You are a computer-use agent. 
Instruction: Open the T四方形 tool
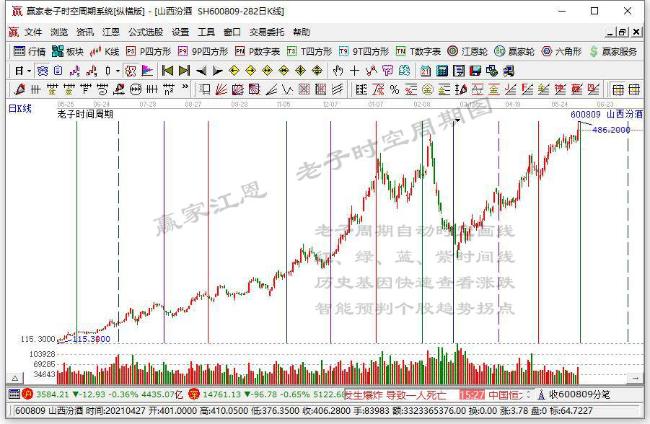click(x=310, y=51)
